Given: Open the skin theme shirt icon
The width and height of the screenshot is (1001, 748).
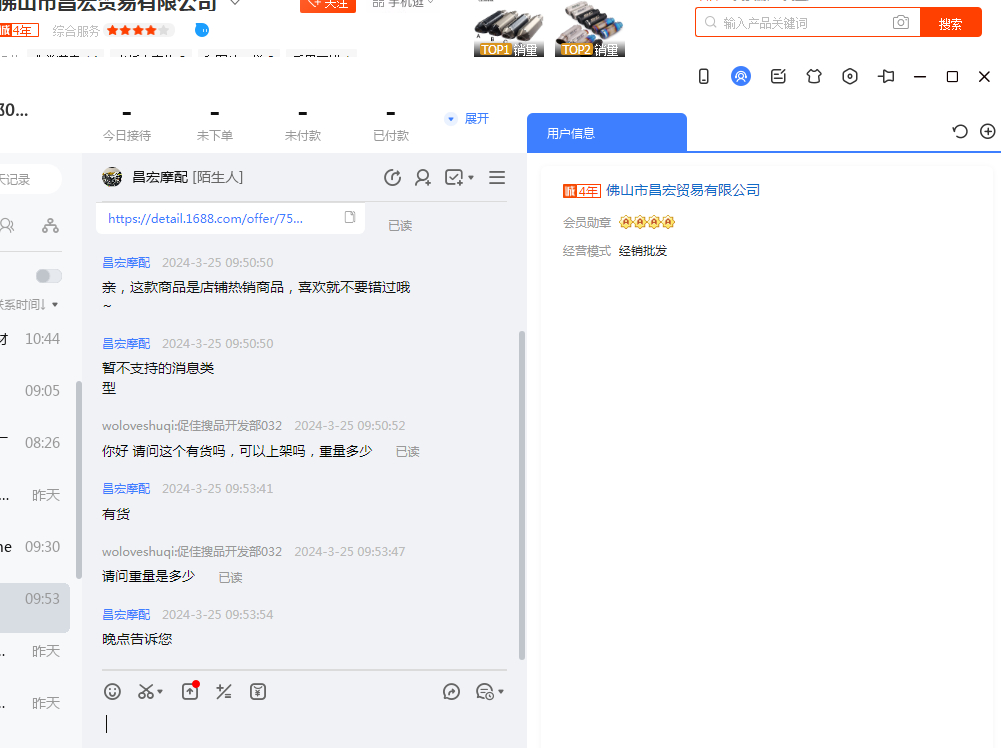Looking at the screenshot, I should [814, 77].
